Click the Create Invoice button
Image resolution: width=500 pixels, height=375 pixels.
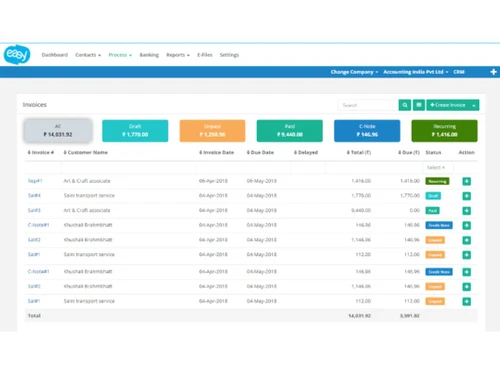click(448, 105)
